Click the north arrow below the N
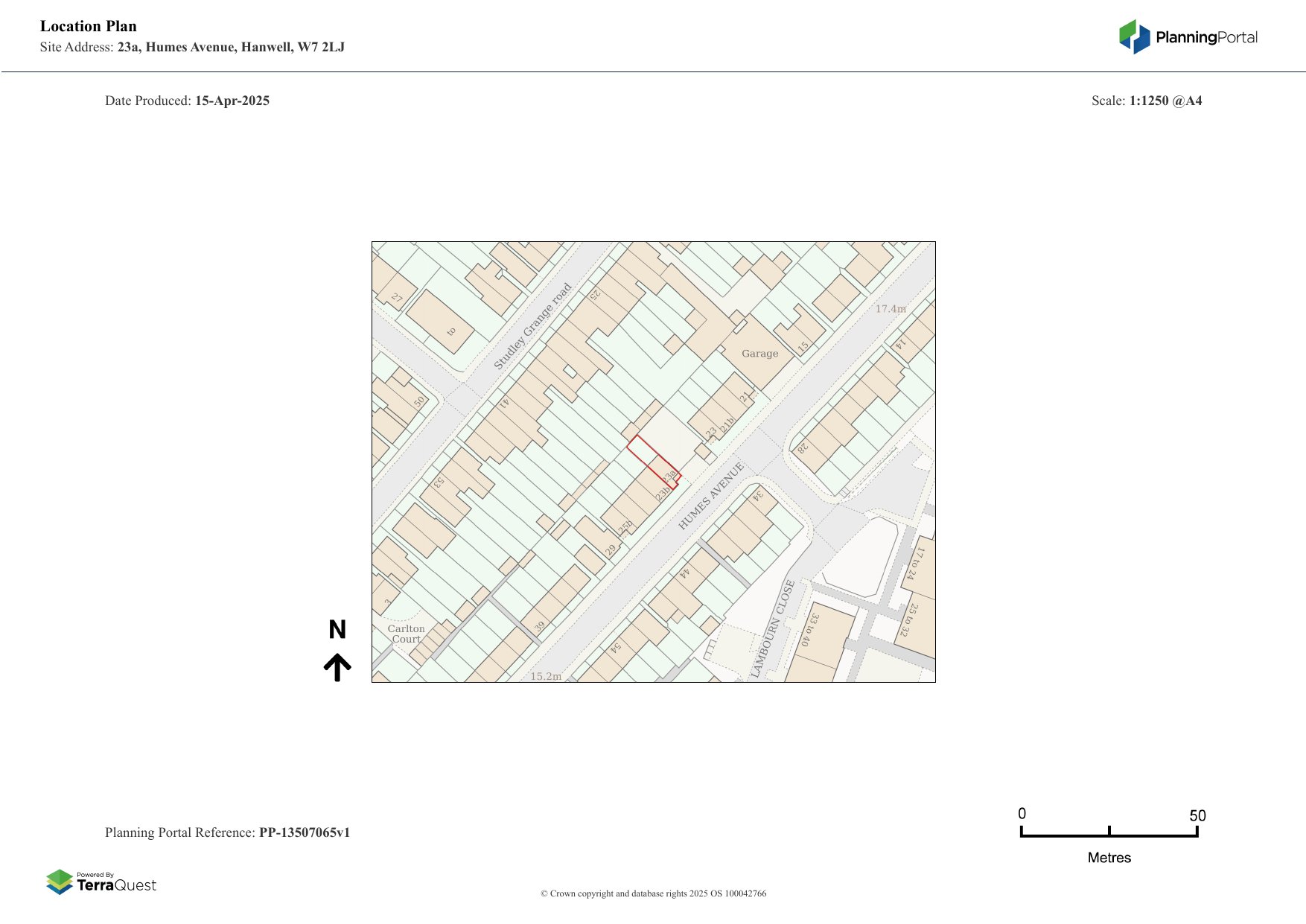This screenshot has width=1306, height=924. 337,667
